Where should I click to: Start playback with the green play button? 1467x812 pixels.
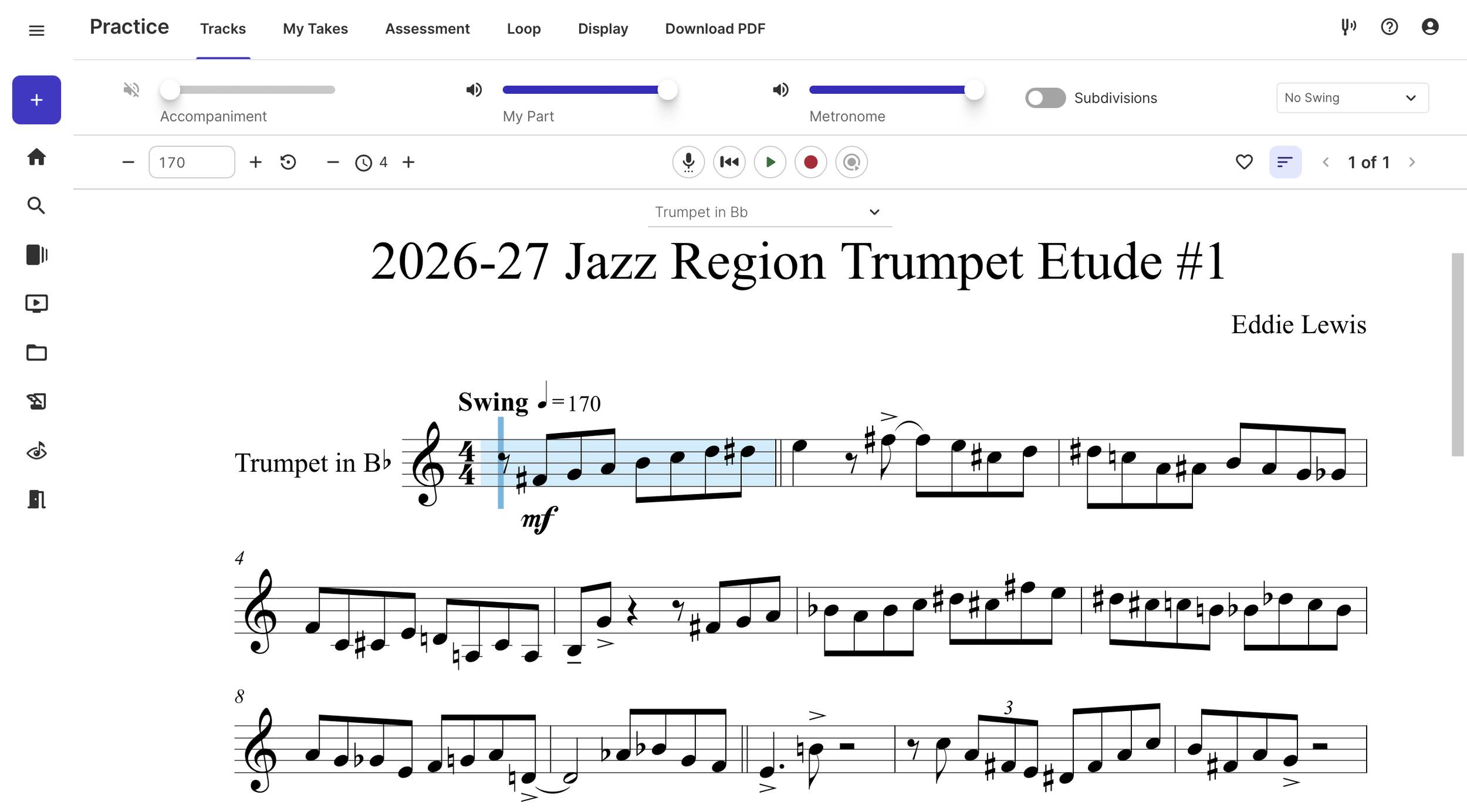[x=770, y=162]
